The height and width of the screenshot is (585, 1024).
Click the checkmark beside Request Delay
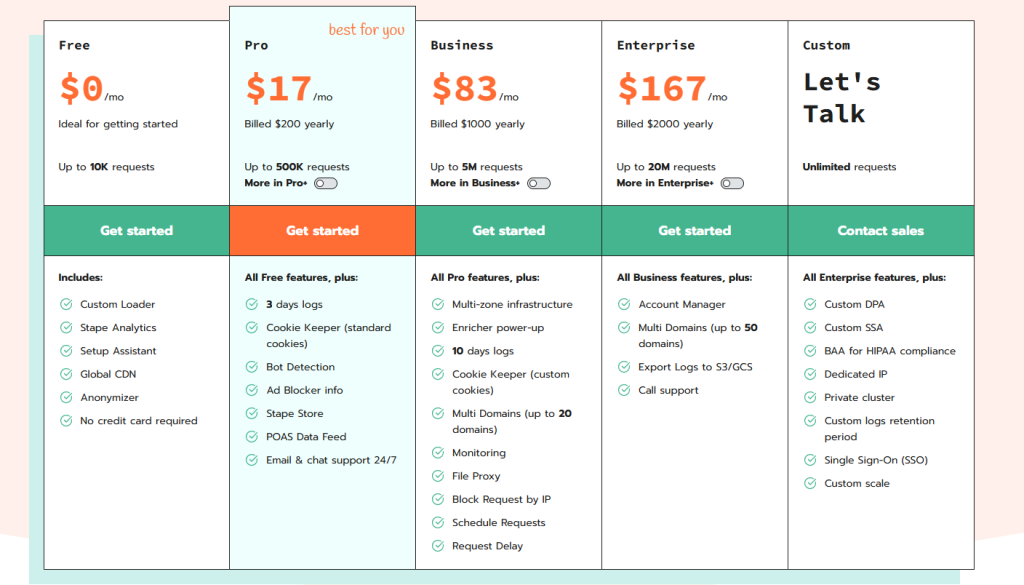[x=438, y=546]
